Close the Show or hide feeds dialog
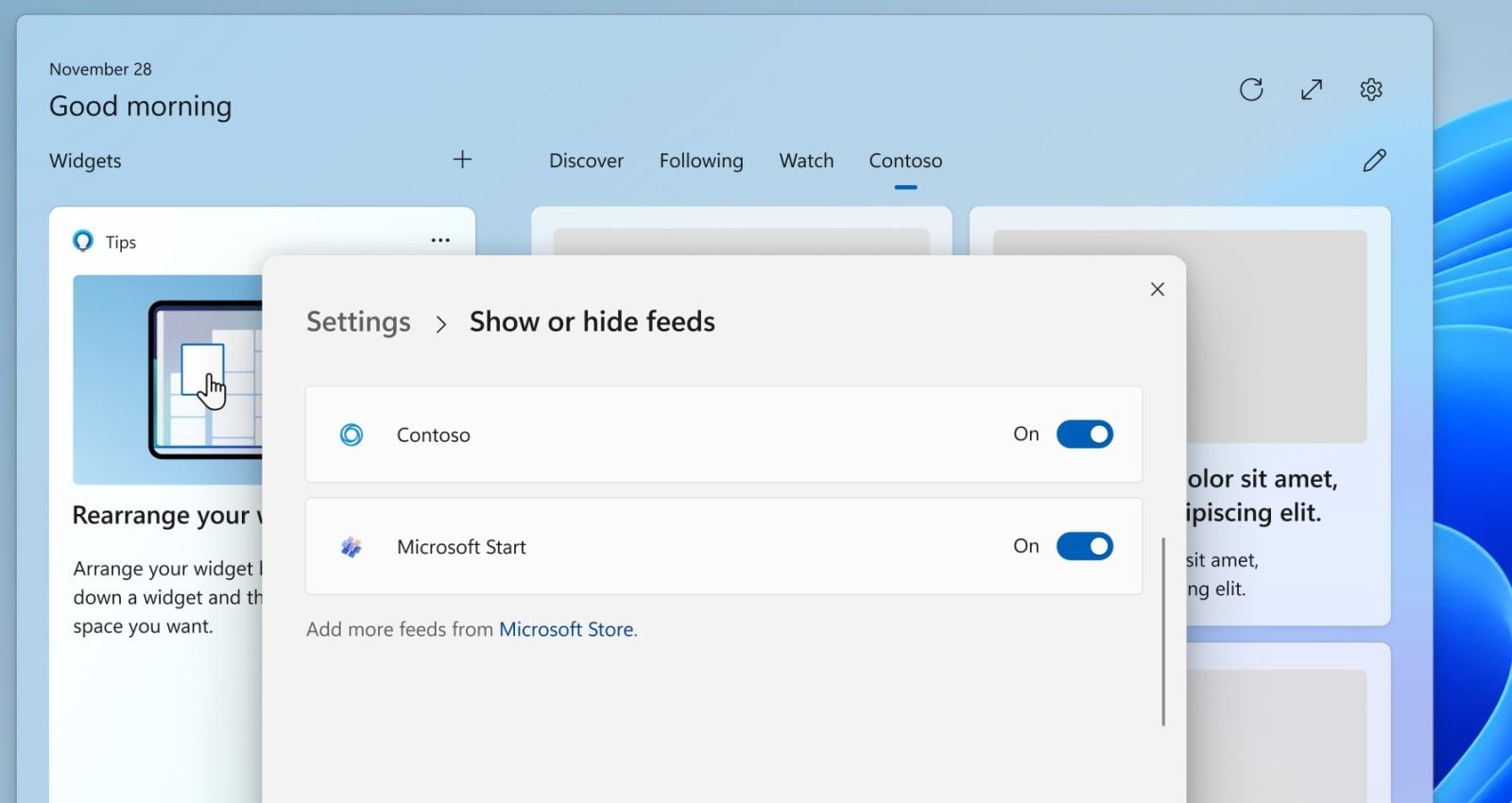Viewport: 1512px width, 803px height. tap(1158, 289)
